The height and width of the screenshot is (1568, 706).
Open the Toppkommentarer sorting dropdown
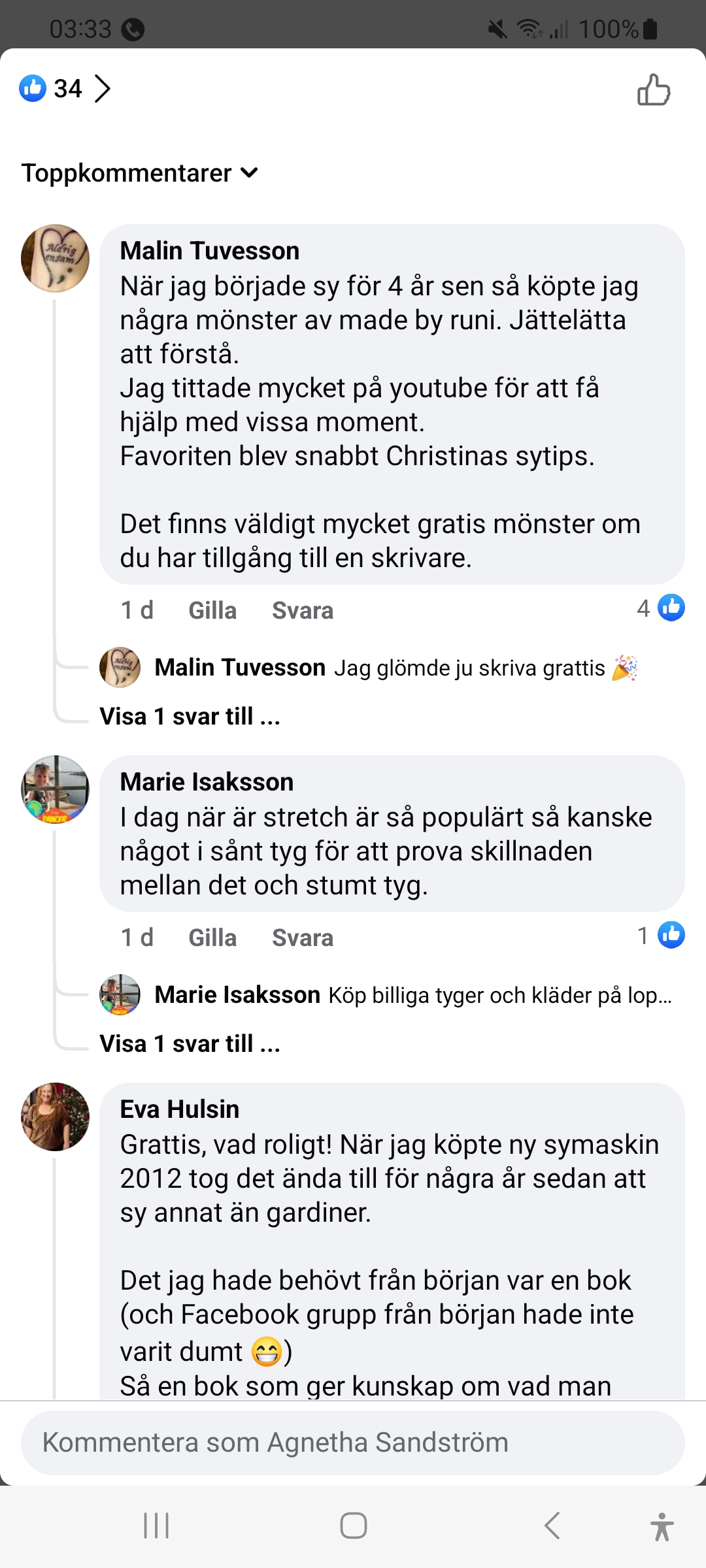pyautogui.click(x=140, y=173)
